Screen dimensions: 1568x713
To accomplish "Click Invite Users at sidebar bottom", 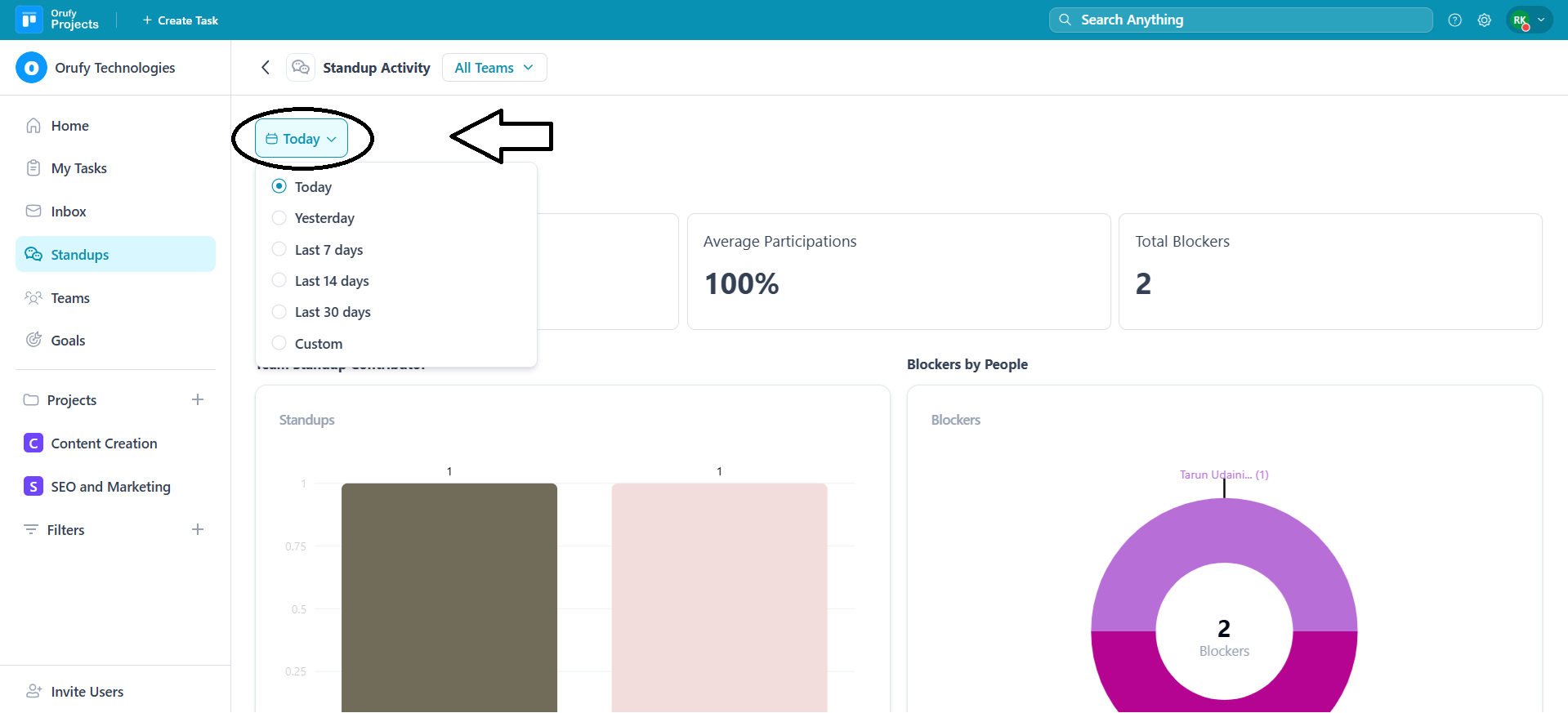I will pos(87,692).
